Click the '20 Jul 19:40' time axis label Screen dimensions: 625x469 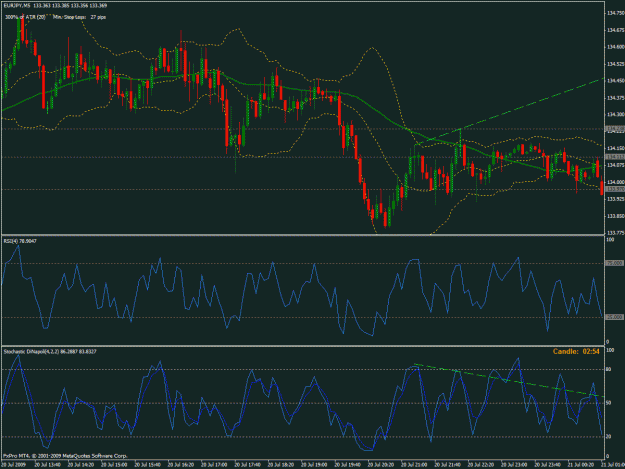[348, 465]
